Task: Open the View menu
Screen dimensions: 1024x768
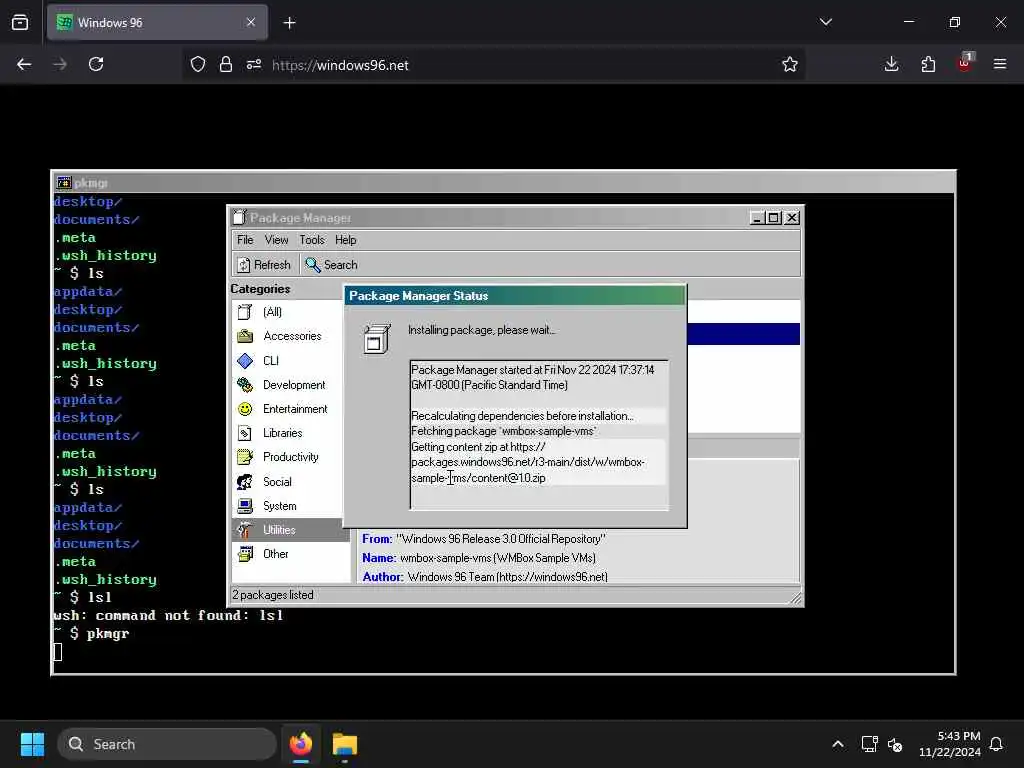Action: coord(276,240)
